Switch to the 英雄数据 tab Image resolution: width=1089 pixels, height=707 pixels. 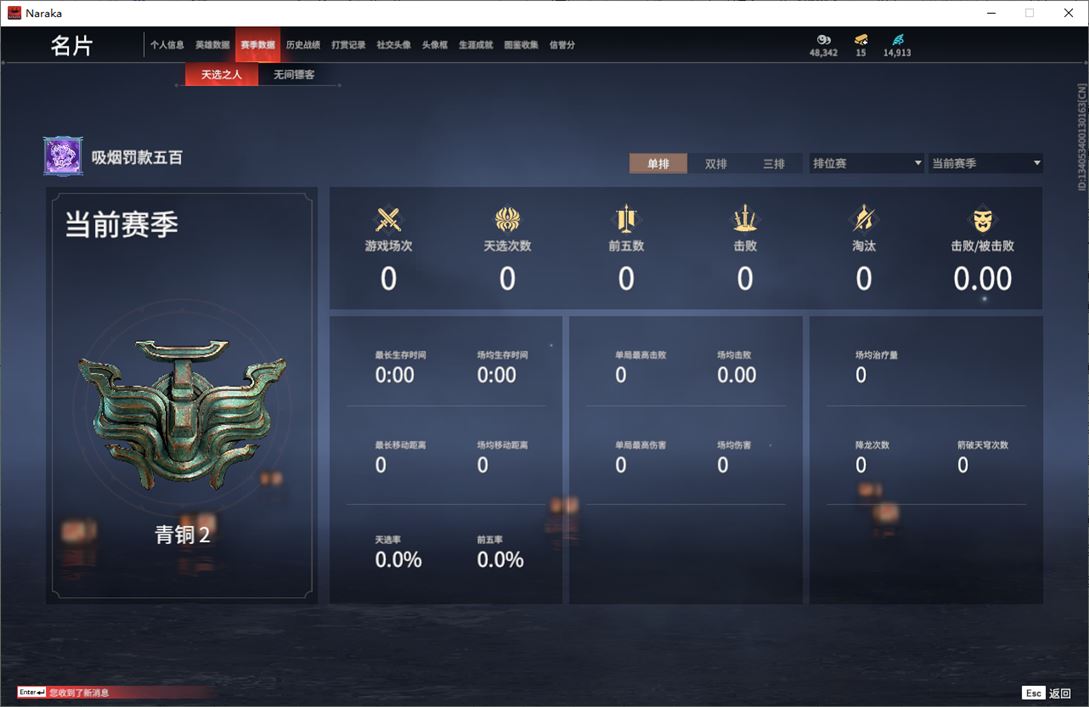click(212, 44)
